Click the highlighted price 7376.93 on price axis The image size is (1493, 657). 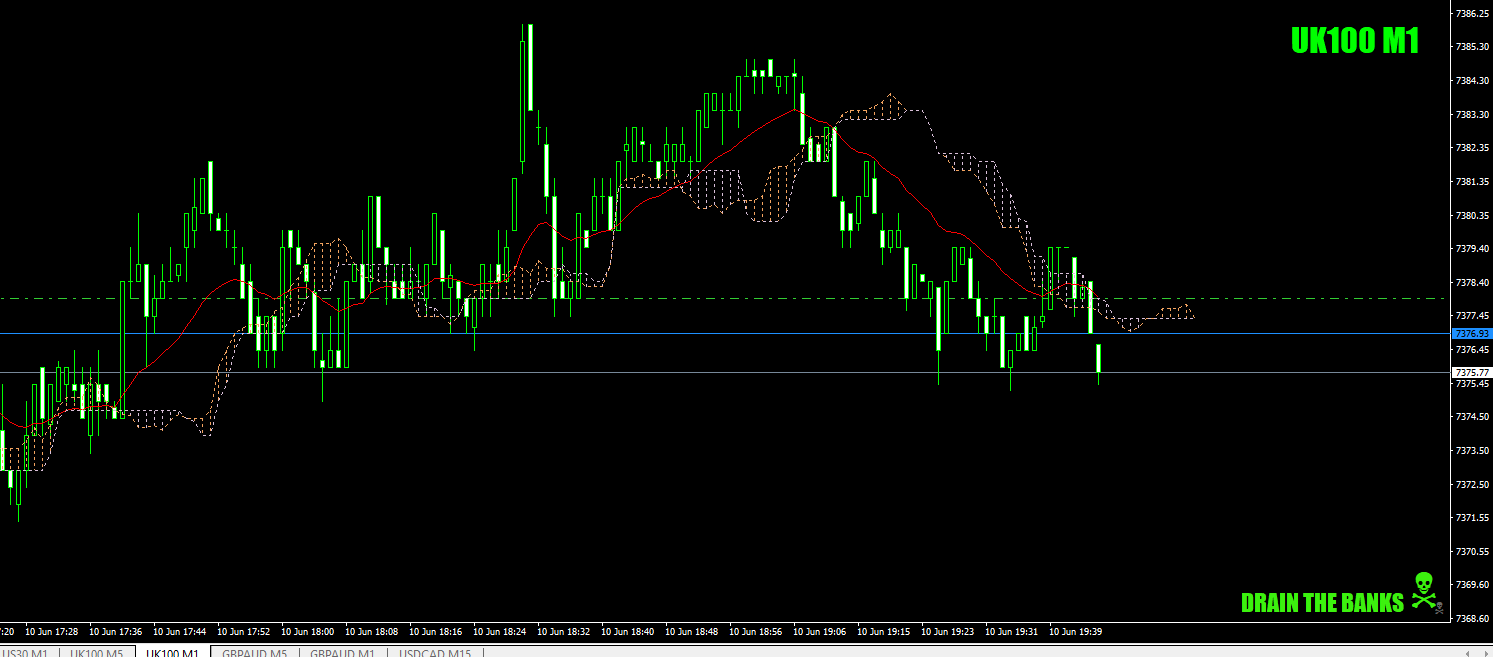(1470, 335)
